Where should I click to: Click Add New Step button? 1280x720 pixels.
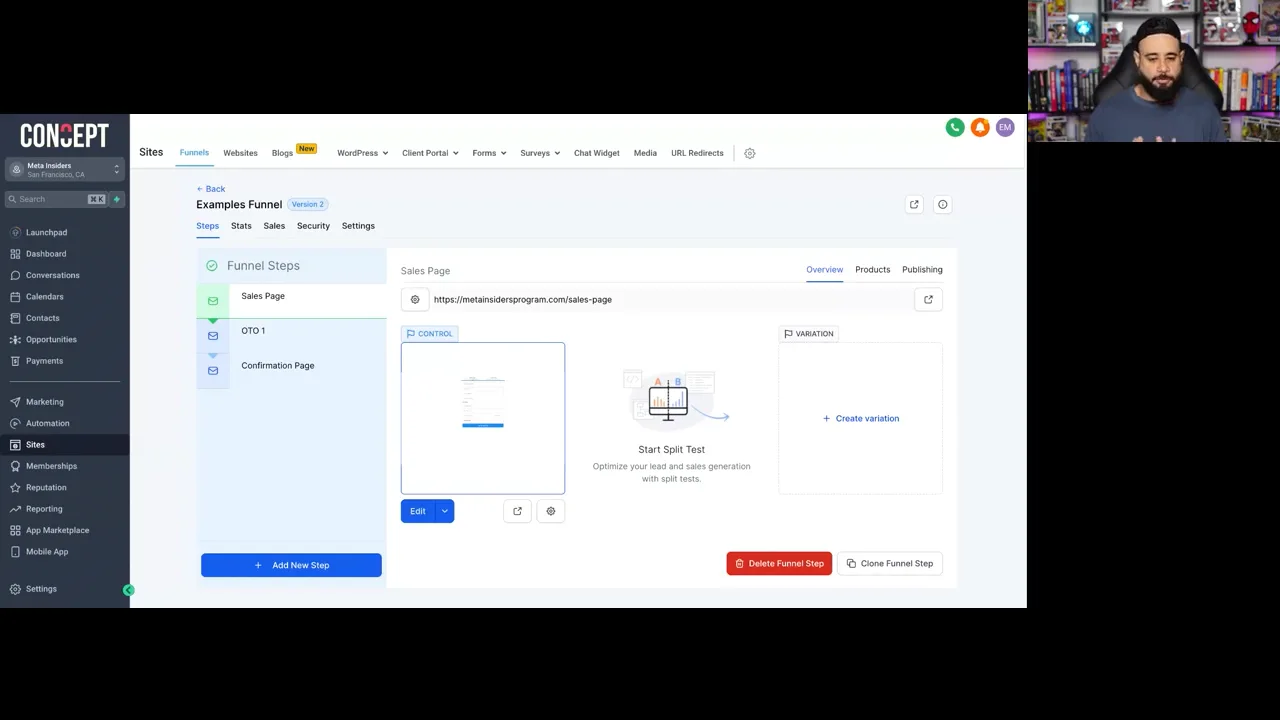point(291,565)
